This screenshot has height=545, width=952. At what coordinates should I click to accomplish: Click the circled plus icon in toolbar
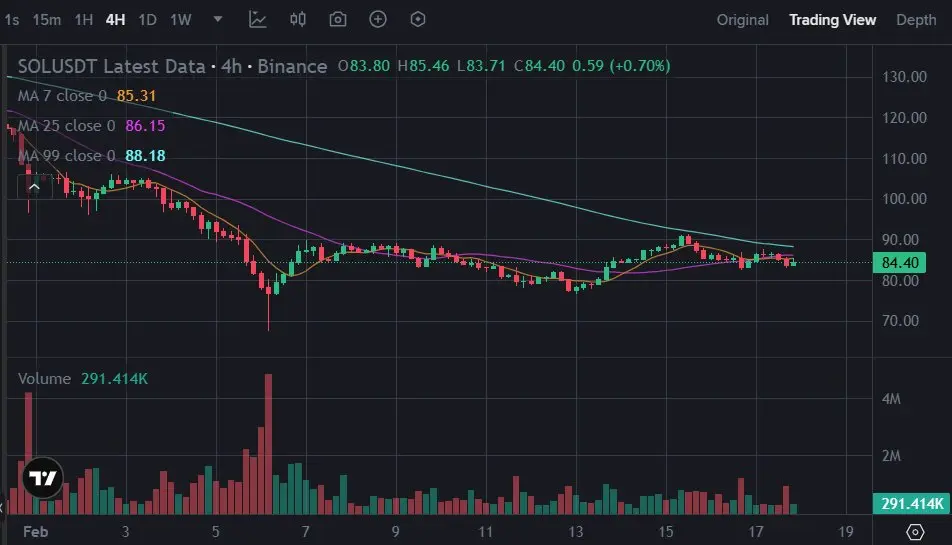[378, 19]
